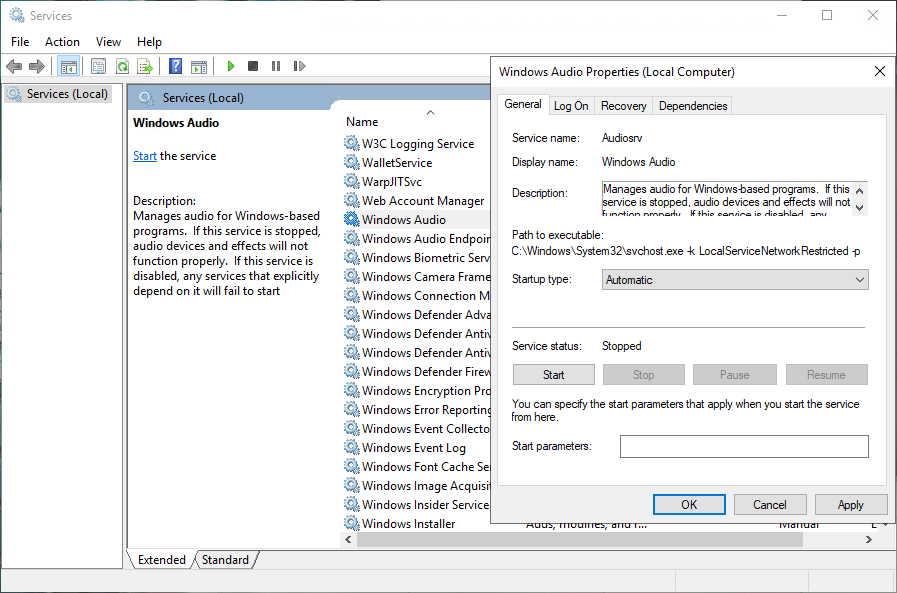Open the Startup type dropdown
The image size is (897, 593).
click(x=735, y=280)
